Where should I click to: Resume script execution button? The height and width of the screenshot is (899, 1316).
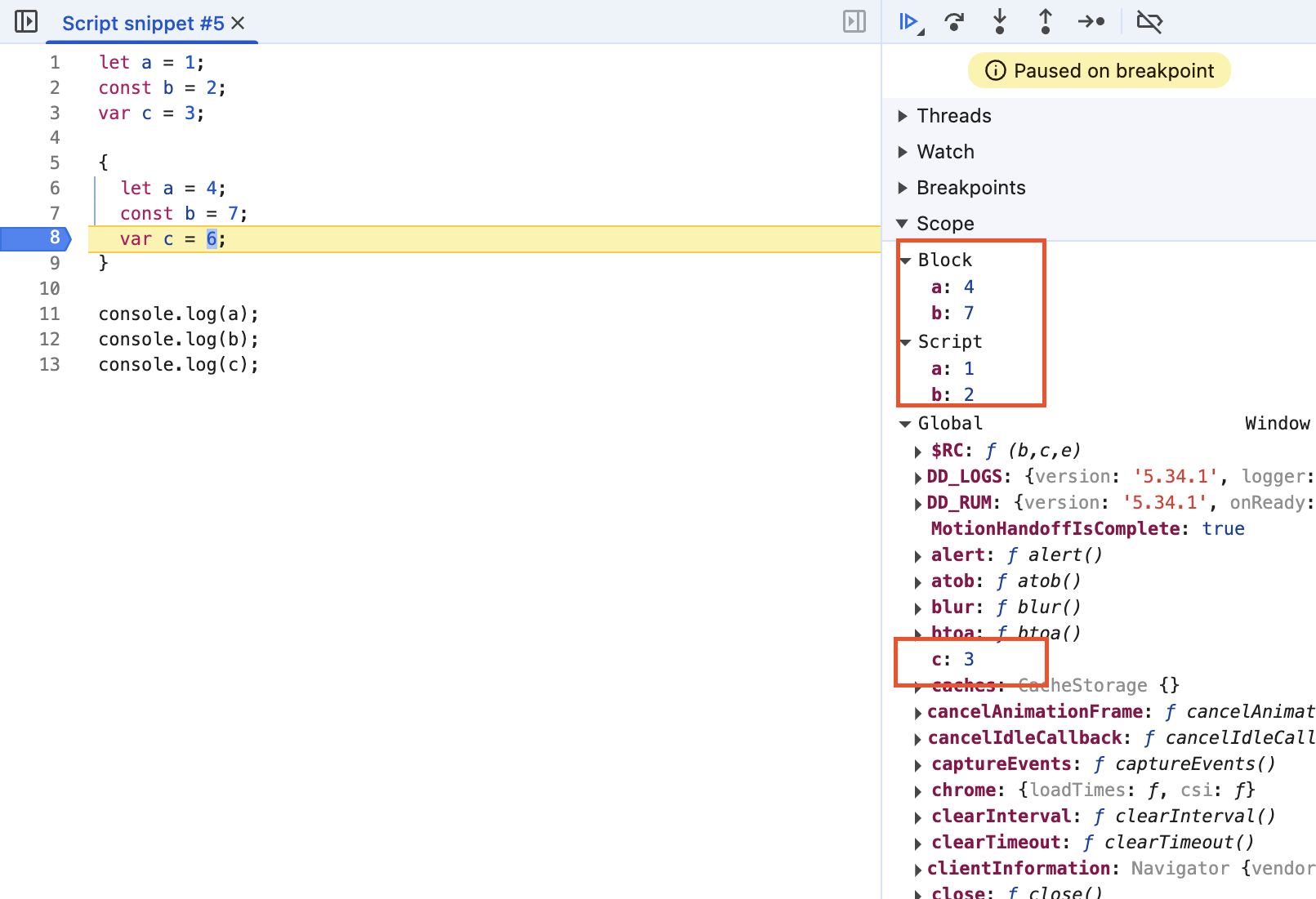pyautogui.click(x=908, y=22)
